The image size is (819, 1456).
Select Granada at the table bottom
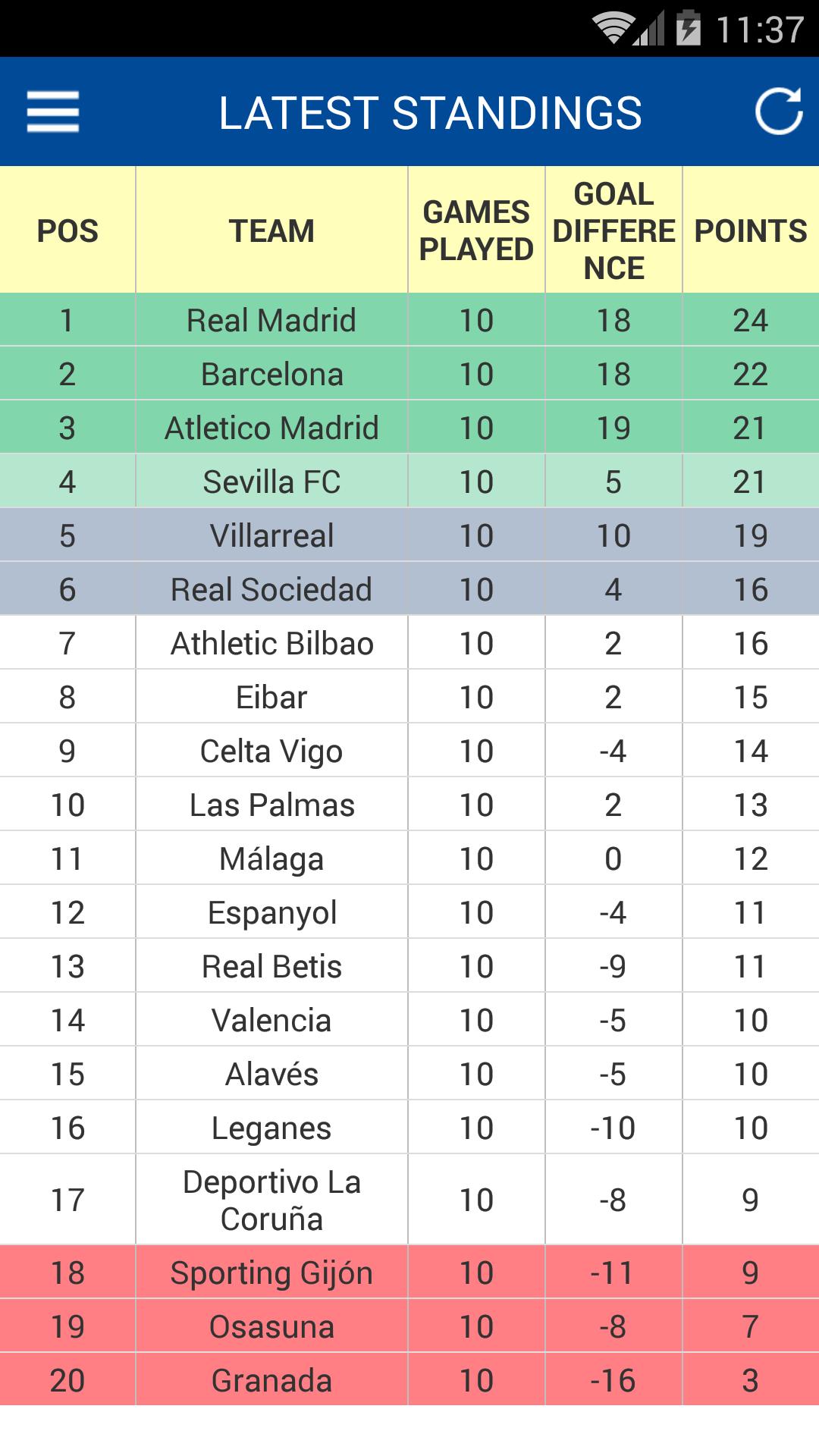pos(409,1380)
